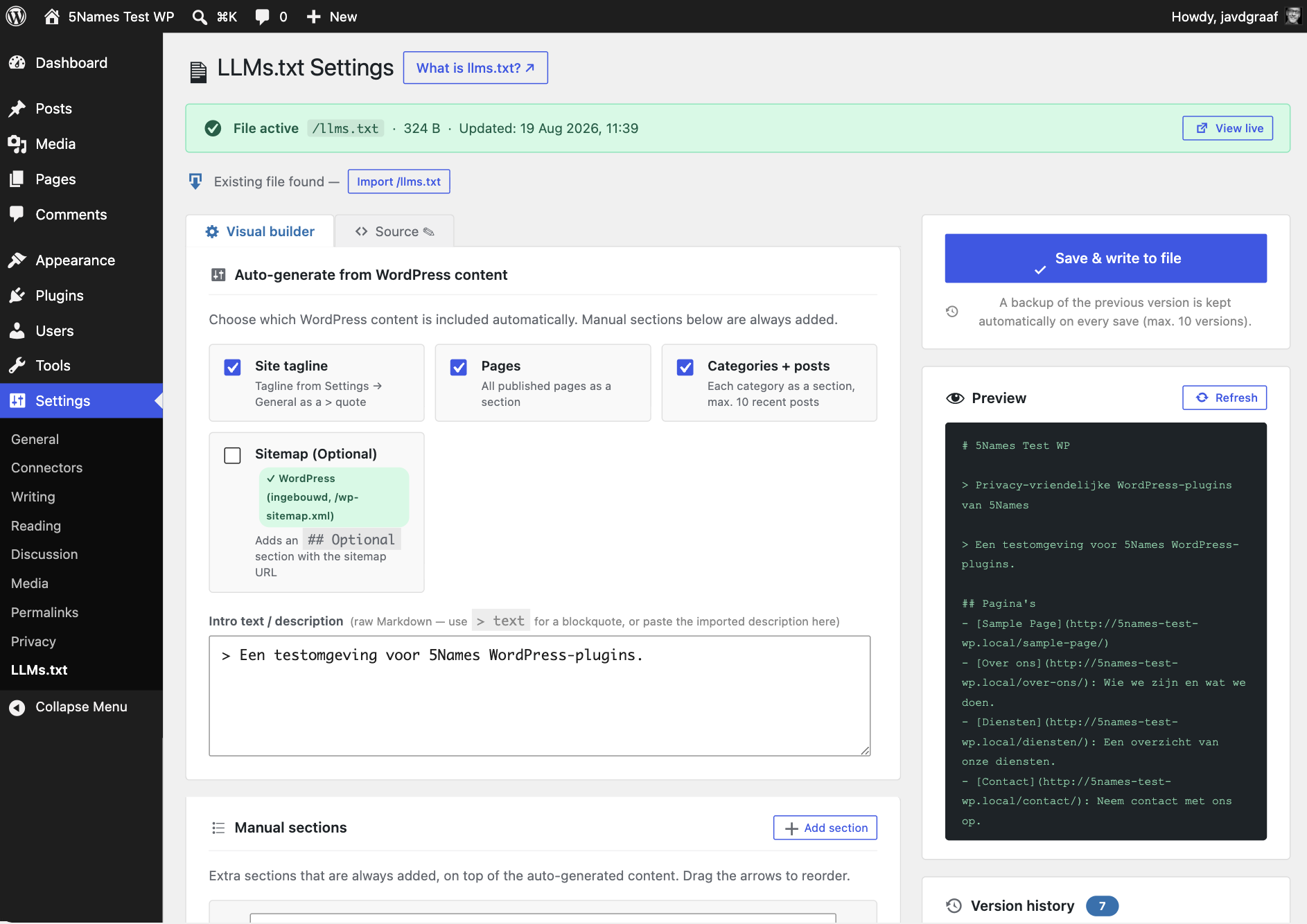Click the /llms.txt file path label
This screenshot has height=924, width=1307.
pyautogui.click(x=345, y=128)
